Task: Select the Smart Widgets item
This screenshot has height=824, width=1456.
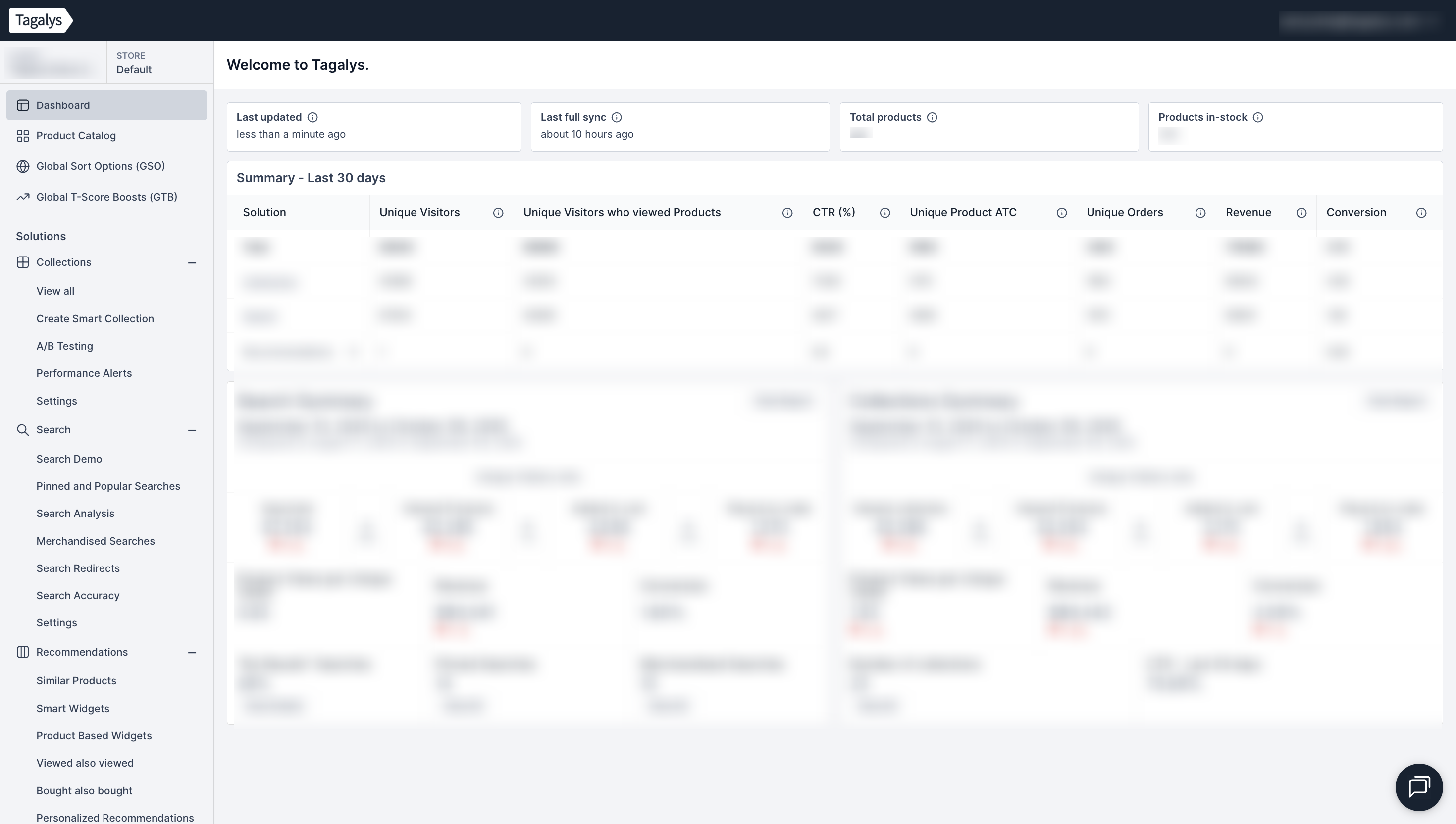Action: tap(73, 709)
